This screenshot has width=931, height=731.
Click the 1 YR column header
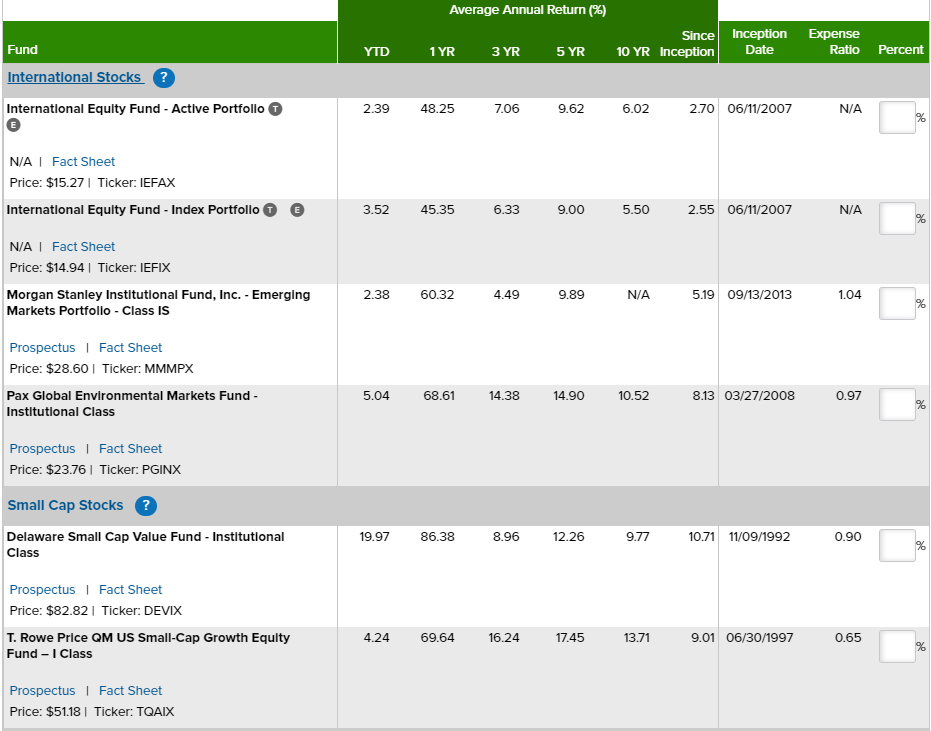[442, 52]
